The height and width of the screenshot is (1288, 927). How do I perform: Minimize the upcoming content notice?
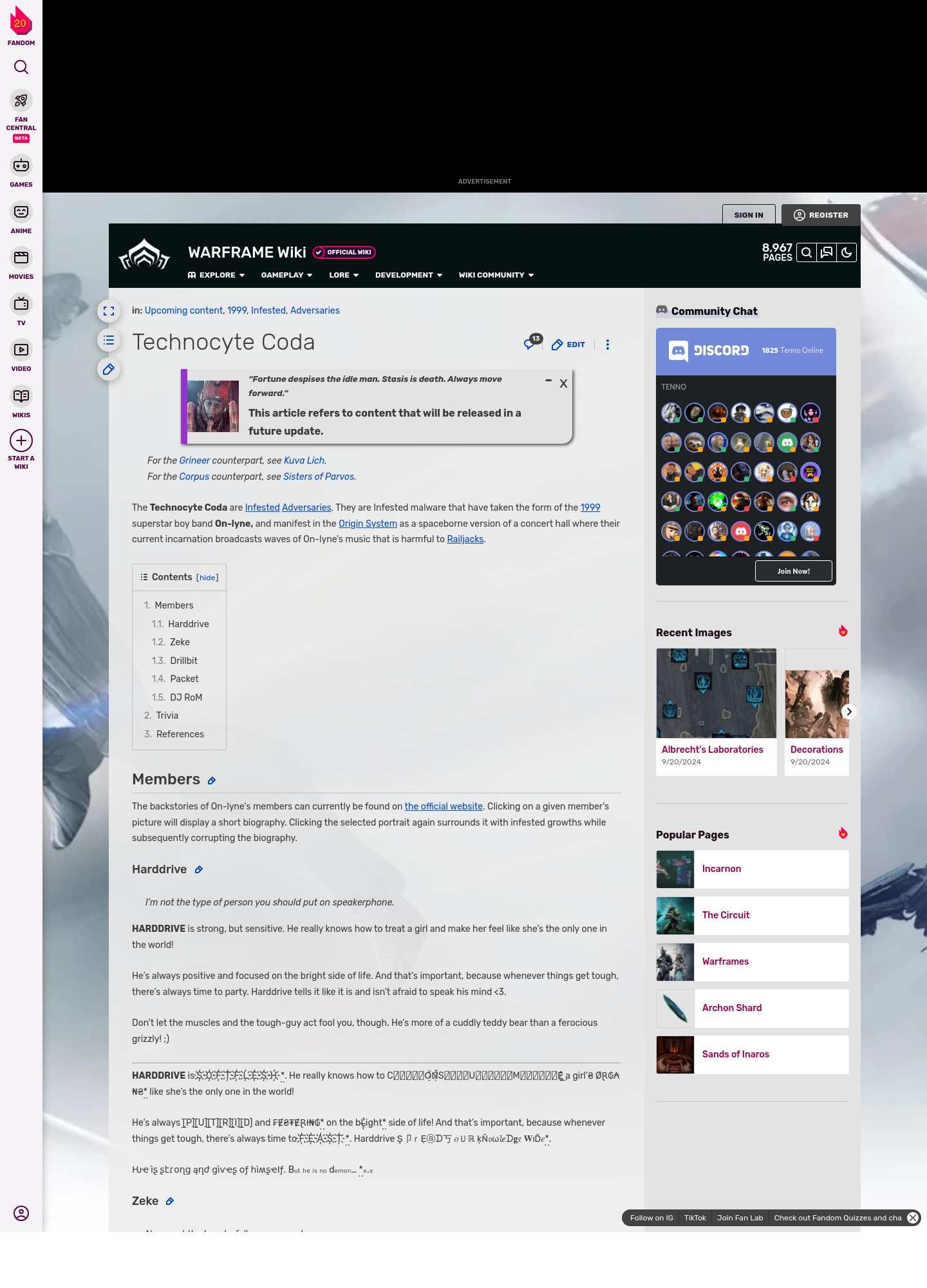tap(548, 381)
